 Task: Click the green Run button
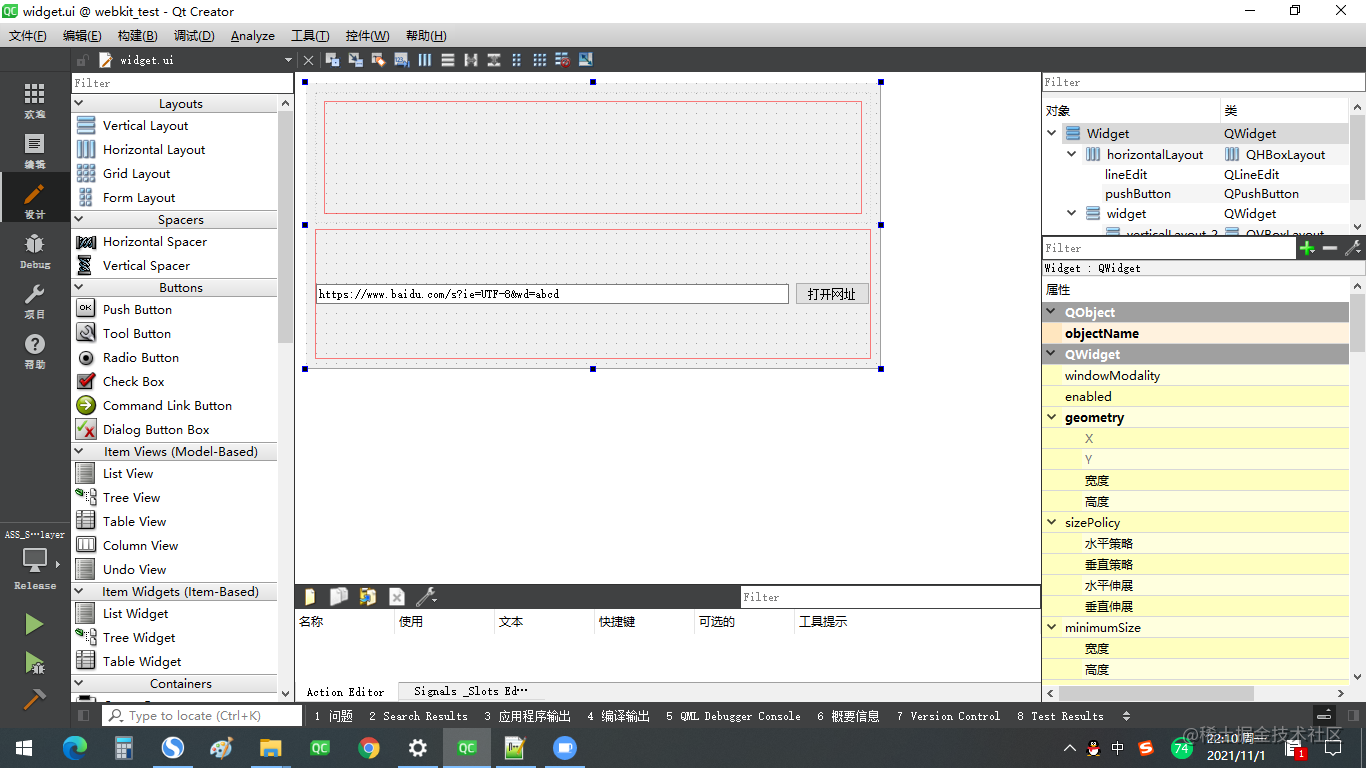[34, 625]
